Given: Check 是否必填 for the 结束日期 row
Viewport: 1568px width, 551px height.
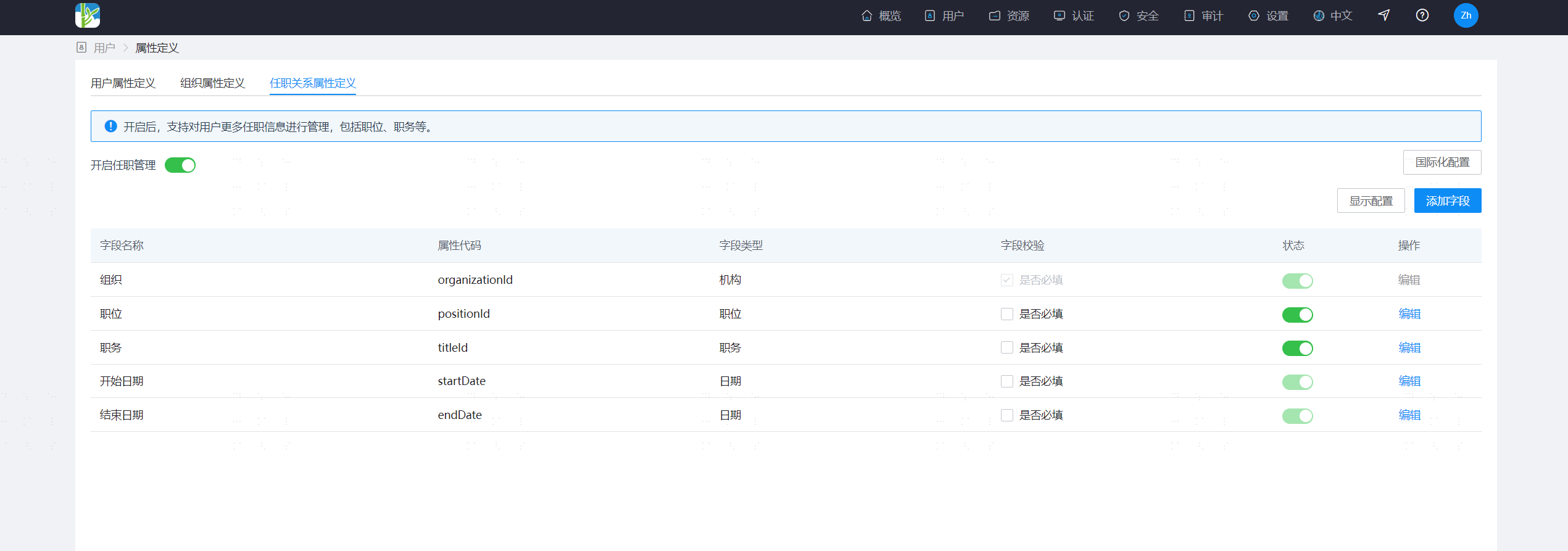Looking at the screenshot, I should (x=1007, y=415).
